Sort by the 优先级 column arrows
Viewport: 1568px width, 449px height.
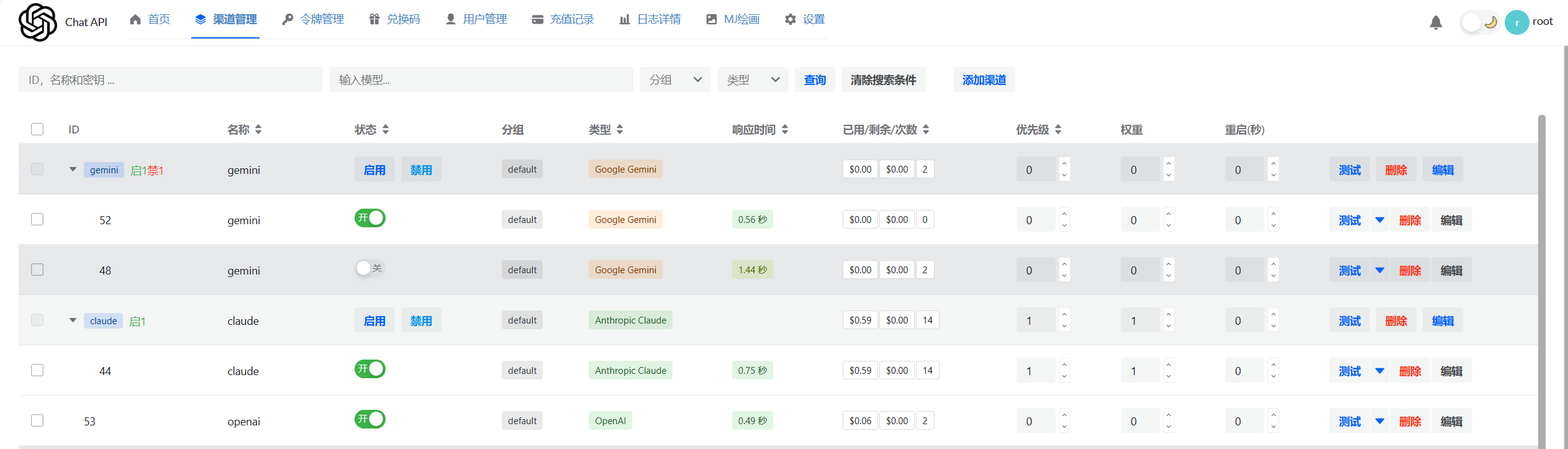coord(1058,129)
